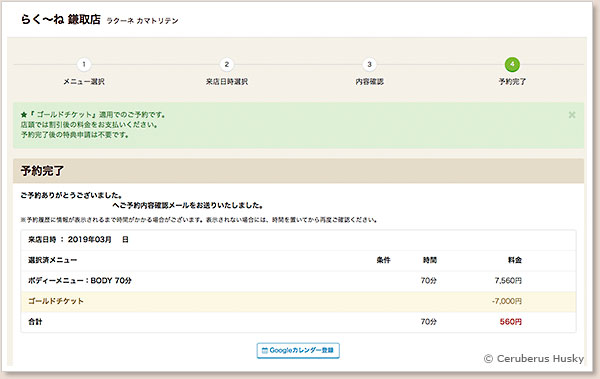The image size is (600, 379).
Task: Click the 予約内容確認メール sent message line
Action: [x=188, y=206]
